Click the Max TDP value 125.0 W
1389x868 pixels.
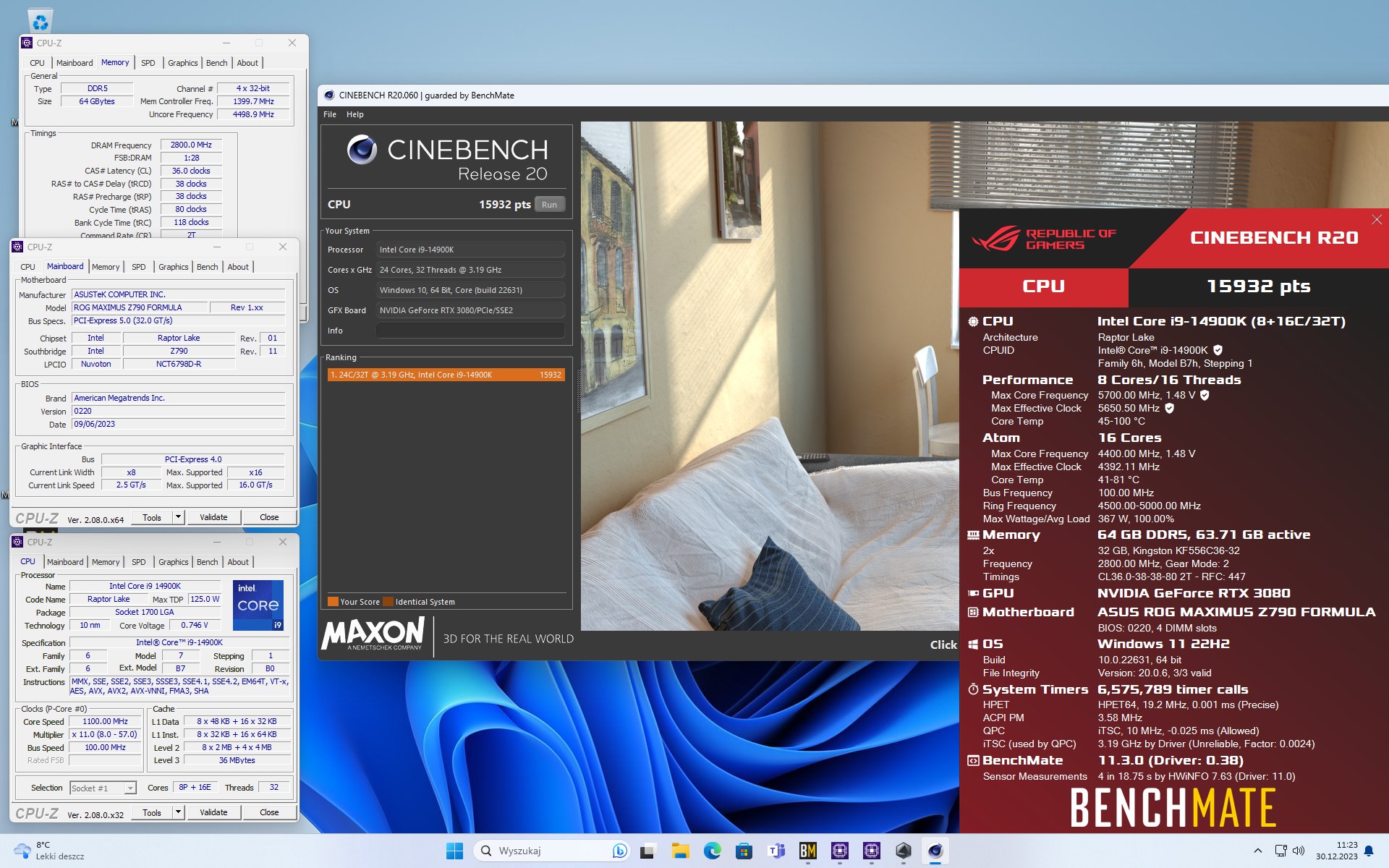[205, 599]
